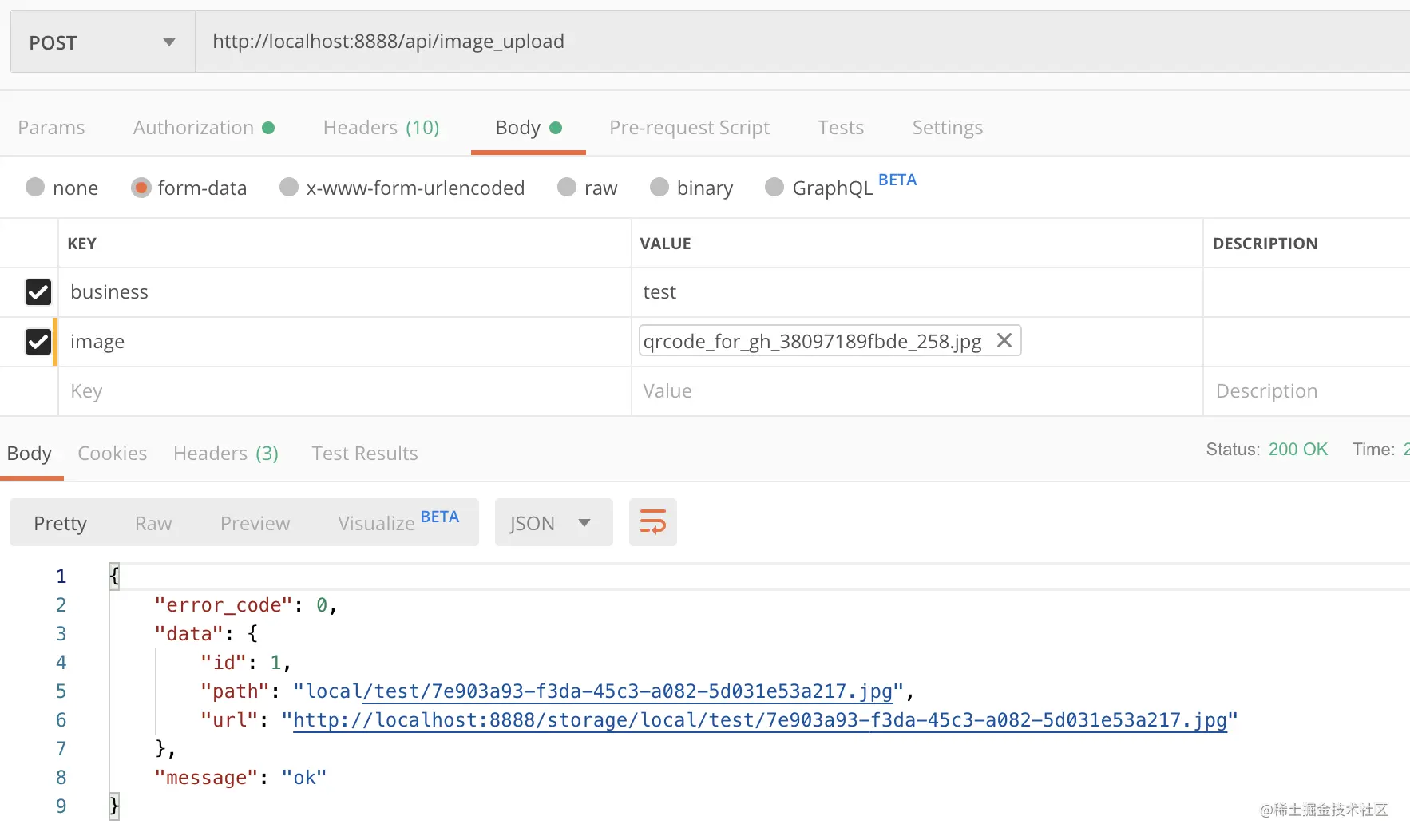Image resolution: width=1410 pixels, height=840 pixels.
Task: Select the binary body type
Action: (659, 187)
